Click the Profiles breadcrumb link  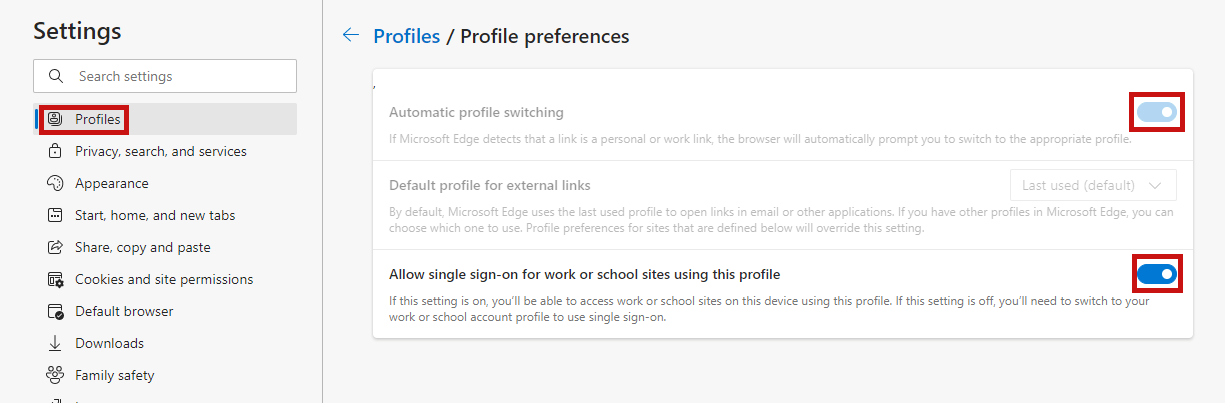pos(406,36)
